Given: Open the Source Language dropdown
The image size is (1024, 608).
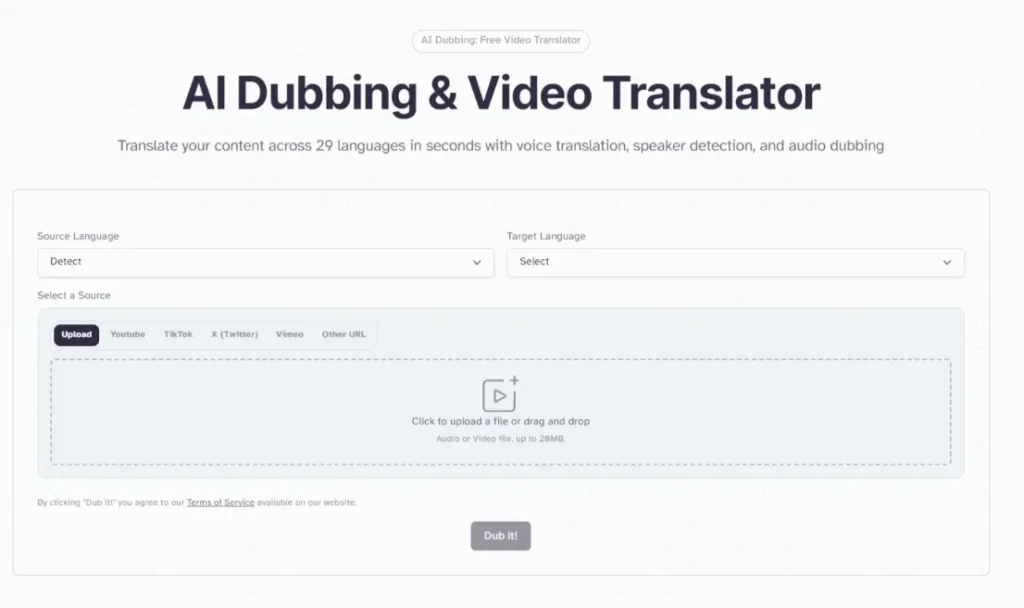Looking at the screenshot, I should click(x=265, y=262).
